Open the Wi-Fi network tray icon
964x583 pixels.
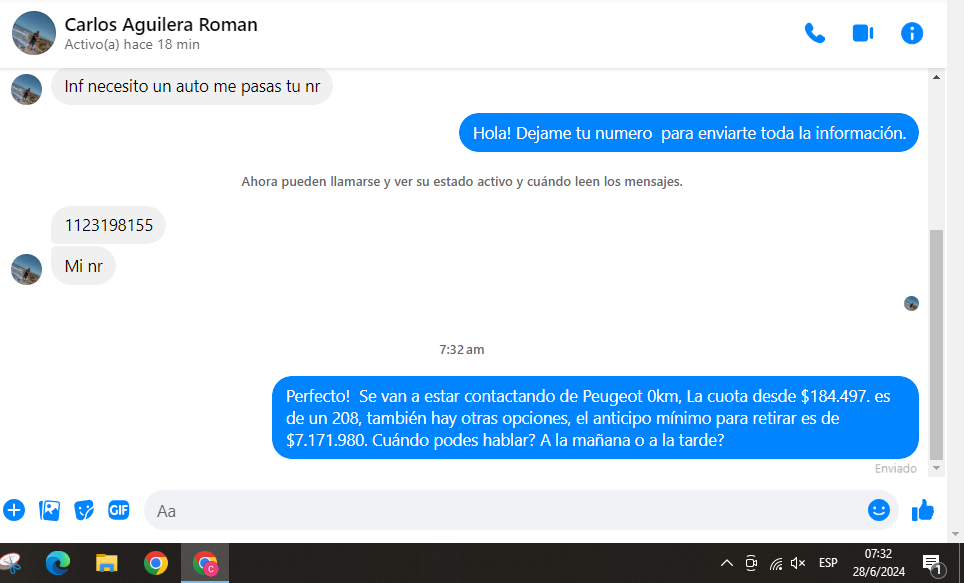point(775,563)
